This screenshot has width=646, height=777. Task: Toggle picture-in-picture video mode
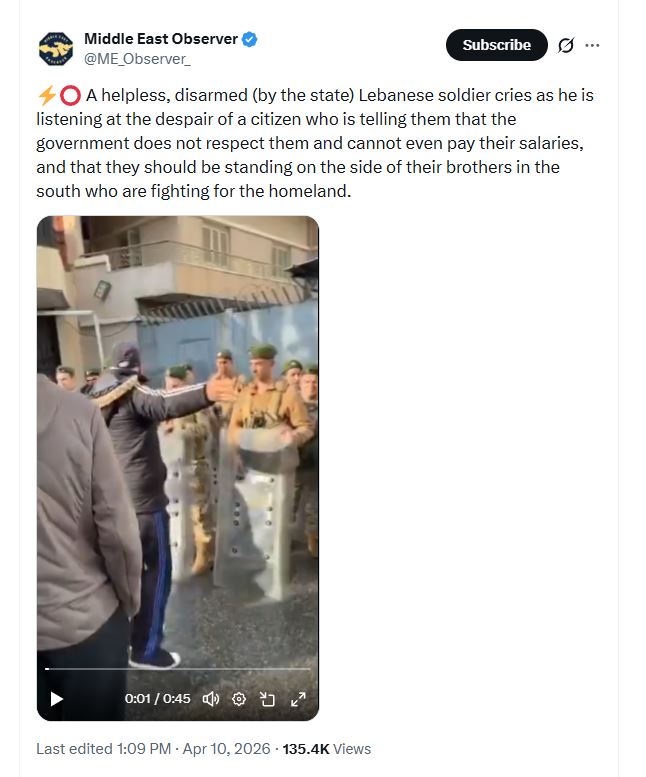268,699
